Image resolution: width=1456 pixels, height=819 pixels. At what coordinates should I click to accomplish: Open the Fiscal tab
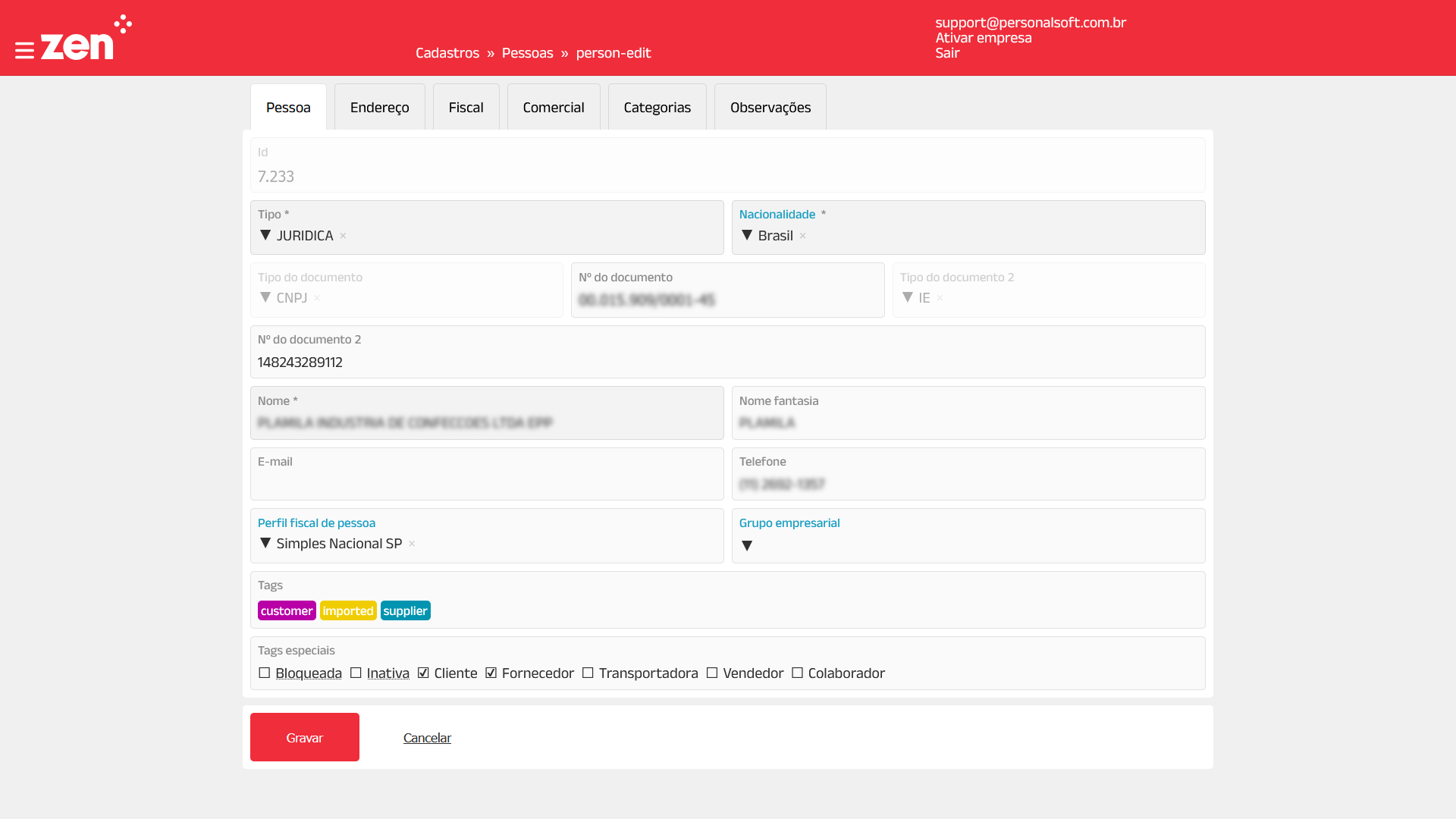point(466,108)
